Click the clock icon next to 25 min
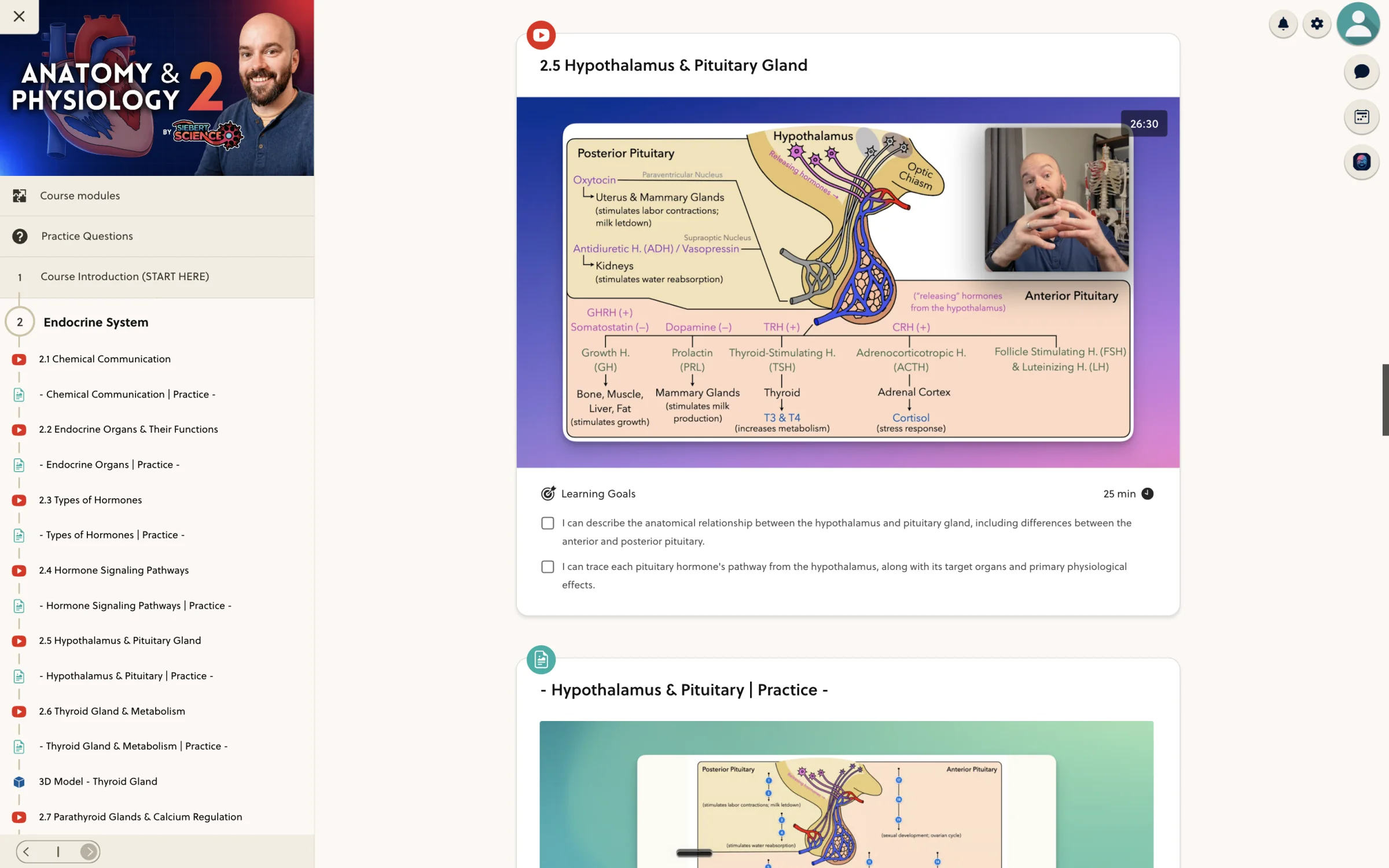1389x868 pixels. [1147, 494]
